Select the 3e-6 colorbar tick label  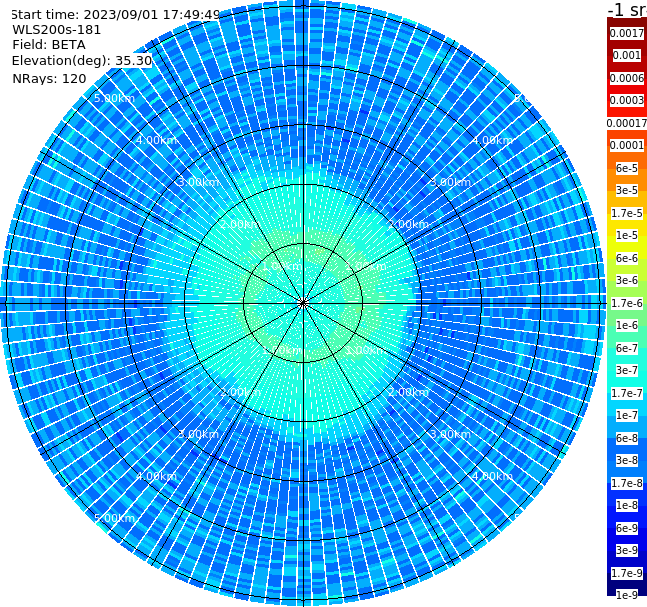(627, 280)
